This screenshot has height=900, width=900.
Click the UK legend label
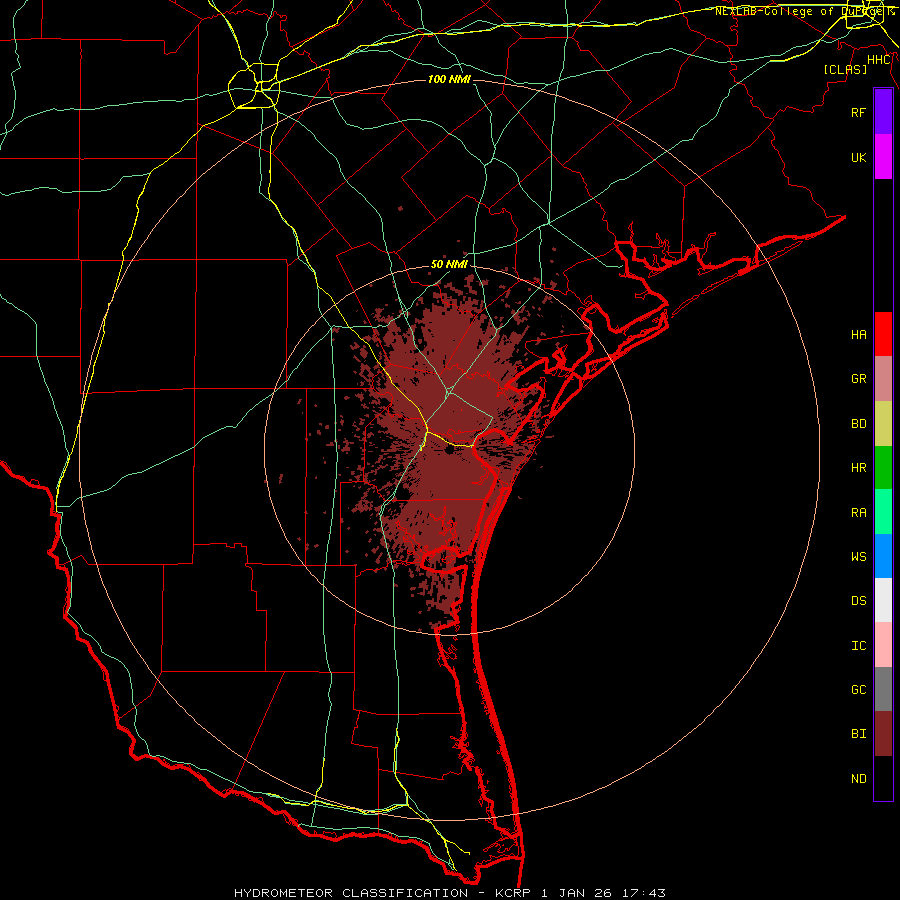(858, 157)
